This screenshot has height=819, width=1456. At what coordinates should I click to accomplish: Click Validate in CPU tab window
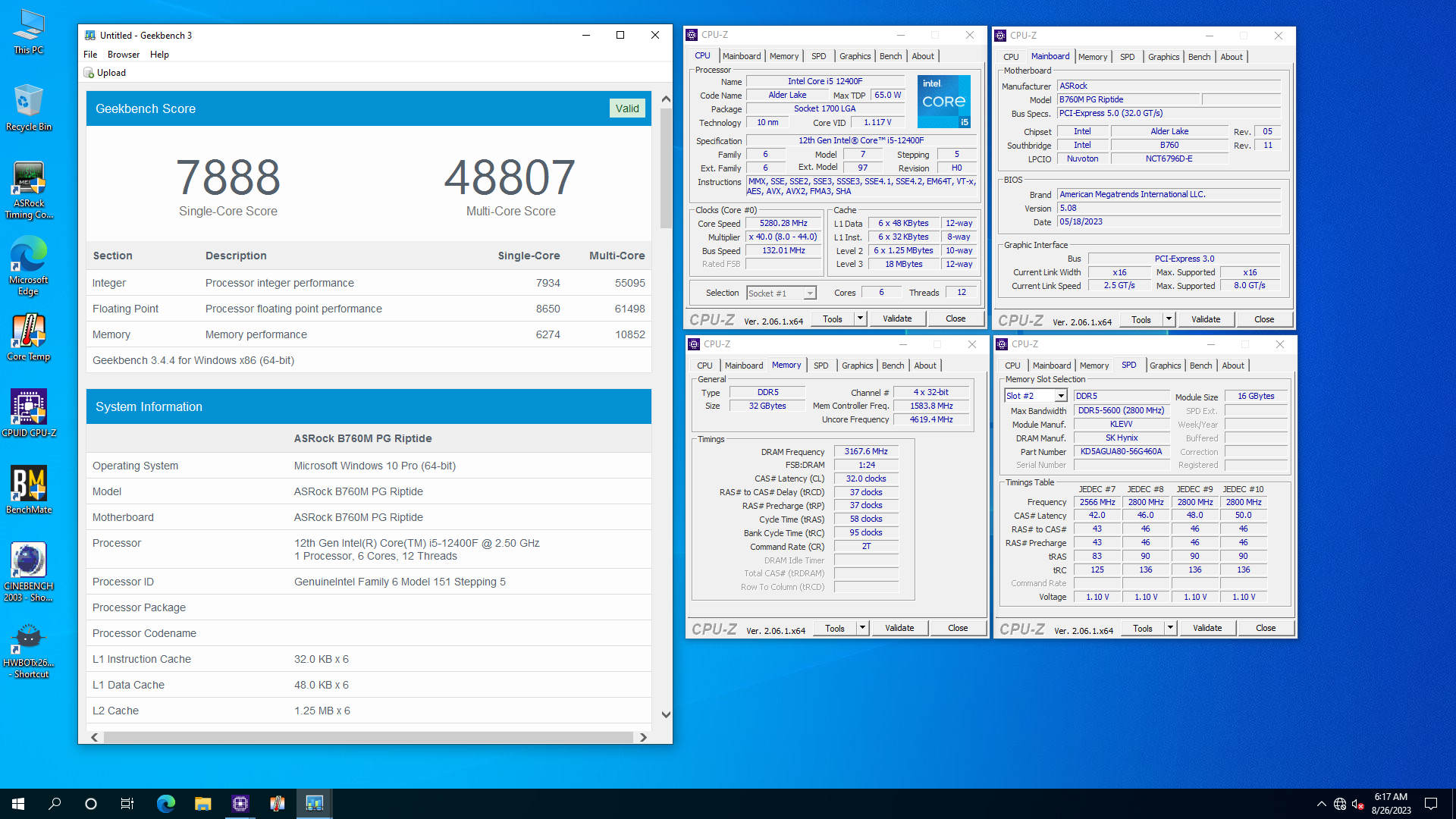(x=897, y=318)
